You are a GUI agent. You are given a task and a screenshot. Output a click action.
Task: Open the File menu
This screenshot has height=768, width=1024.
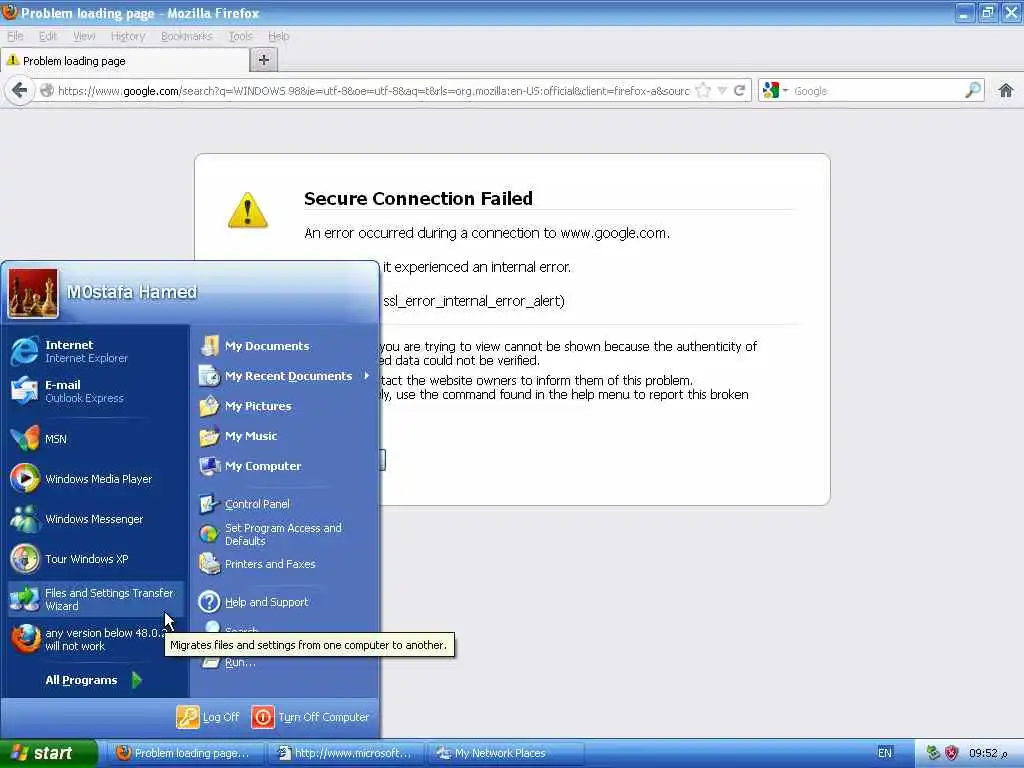tap(15, 36)
